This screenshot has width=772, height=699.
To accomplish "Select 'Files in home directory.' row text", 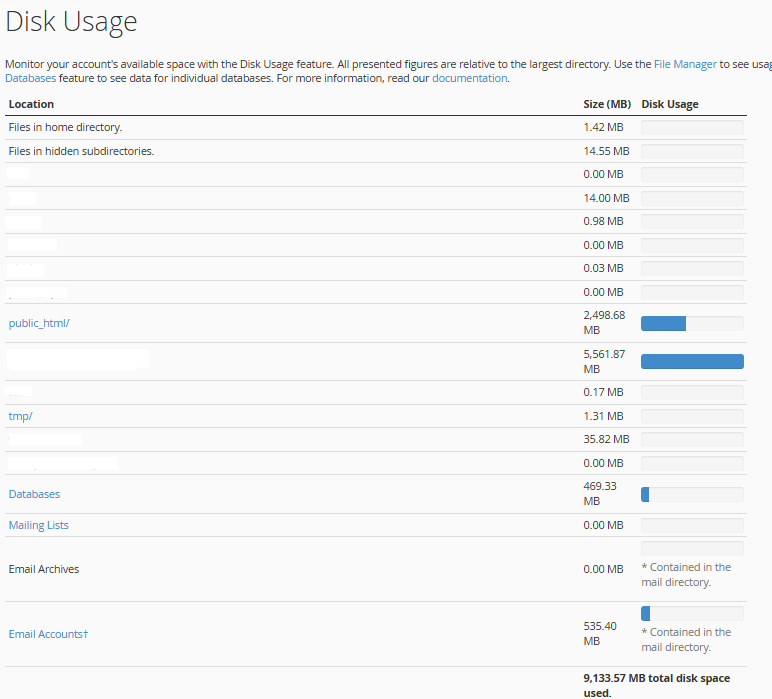I will tap(65, 127).
